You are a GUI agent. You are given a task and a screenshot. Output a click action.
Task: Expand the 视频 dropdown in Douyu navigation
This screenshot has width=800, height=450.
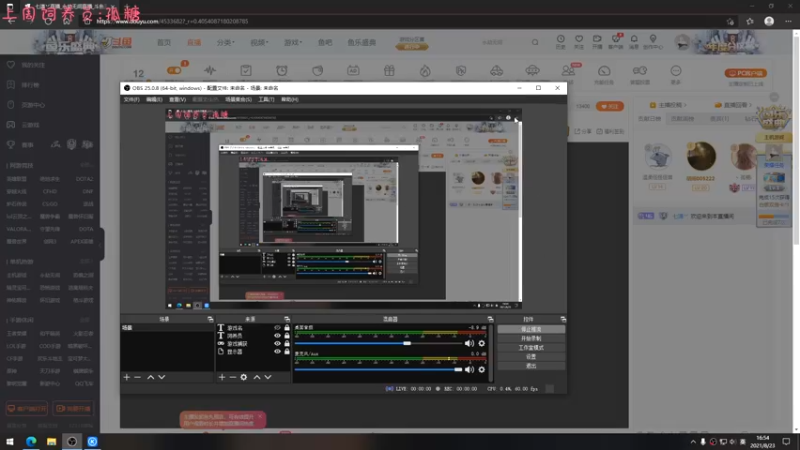(x=259, y=42)
